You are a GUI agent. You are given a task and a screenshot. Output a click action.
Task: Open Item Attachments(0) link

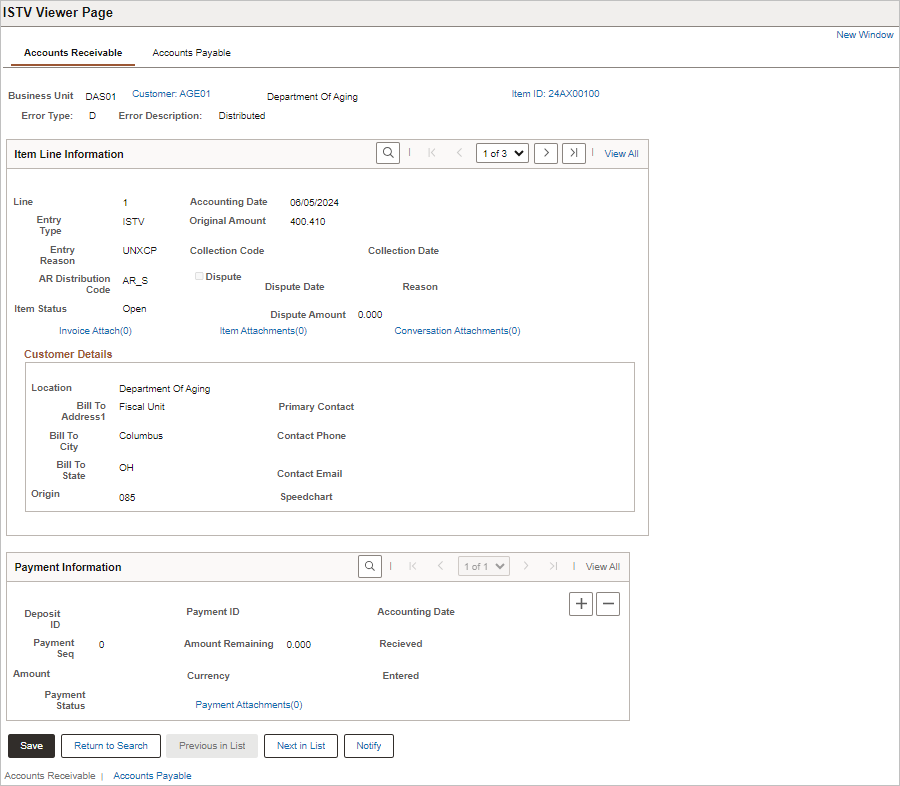tap(263, 331)
